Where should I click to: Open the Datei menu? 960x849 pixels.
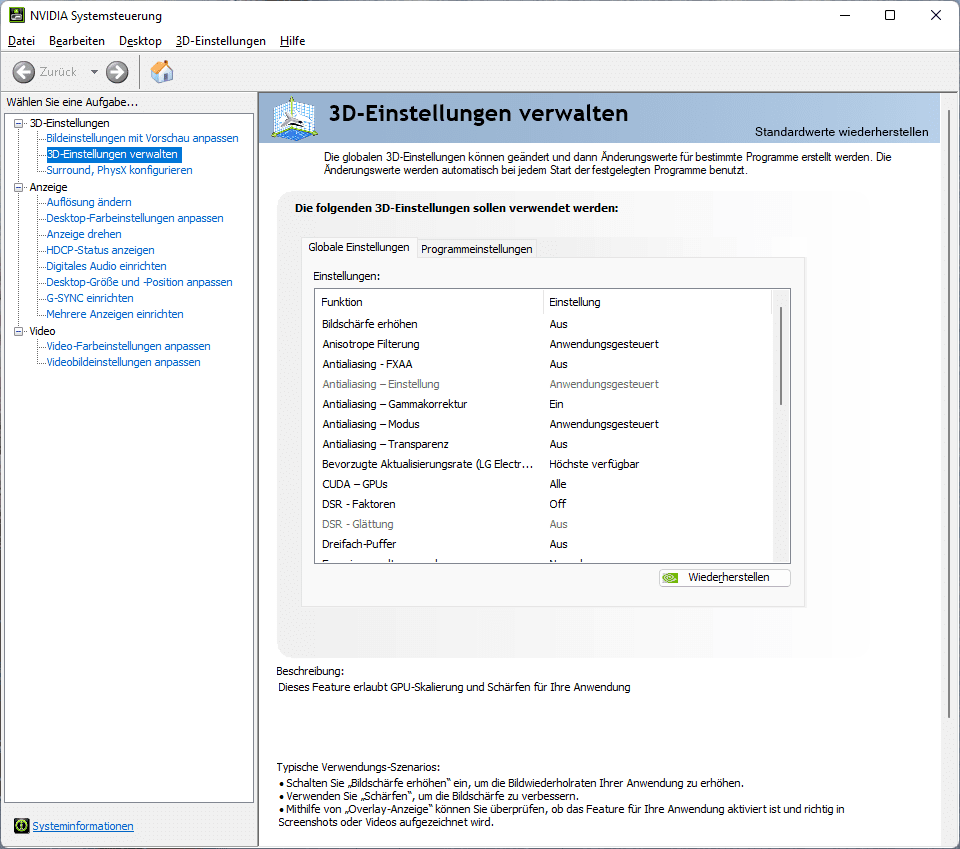coord(21,41)
